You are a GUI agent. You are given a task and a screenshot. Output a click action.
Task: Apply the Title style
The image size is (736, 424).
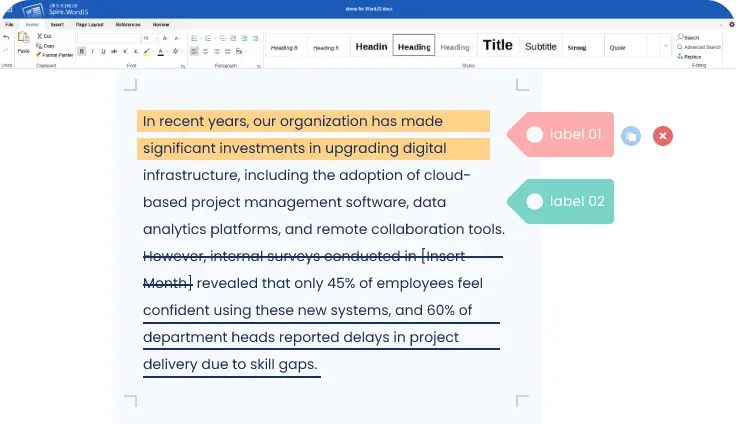click(x=497, y=45)
